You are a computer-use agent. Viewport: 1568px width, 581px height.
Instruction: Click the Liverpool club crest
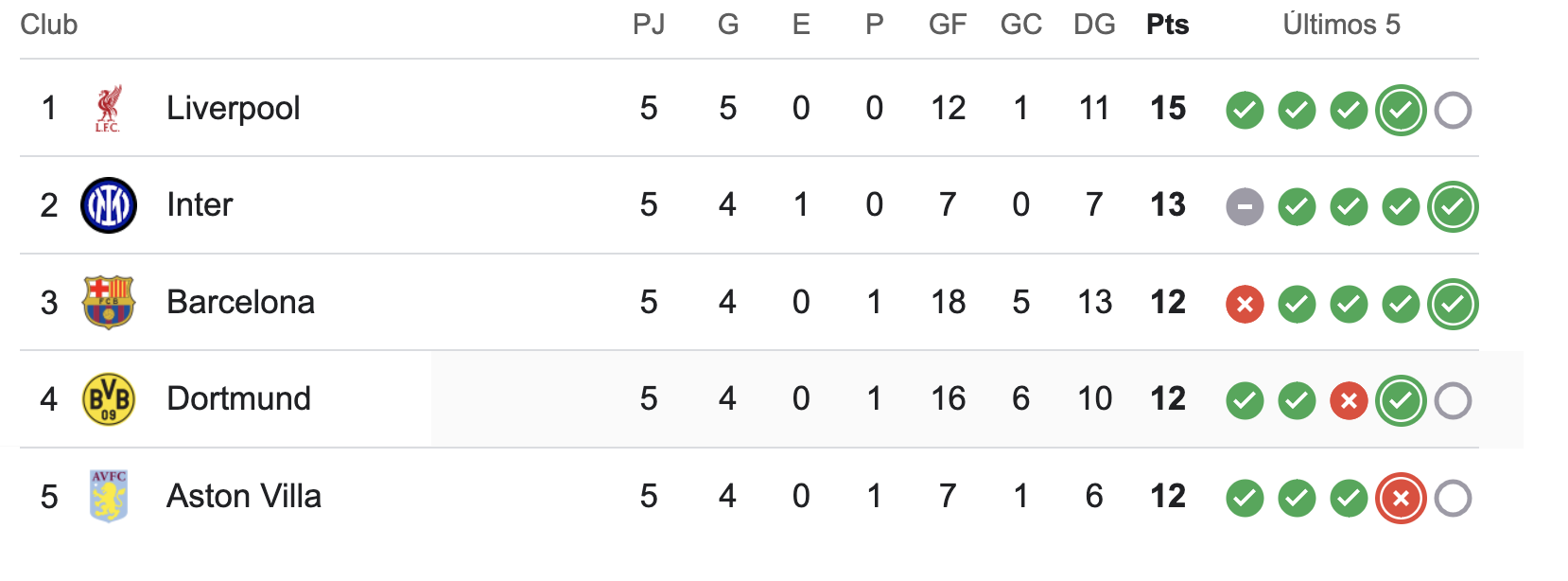[x=108, y=109]
